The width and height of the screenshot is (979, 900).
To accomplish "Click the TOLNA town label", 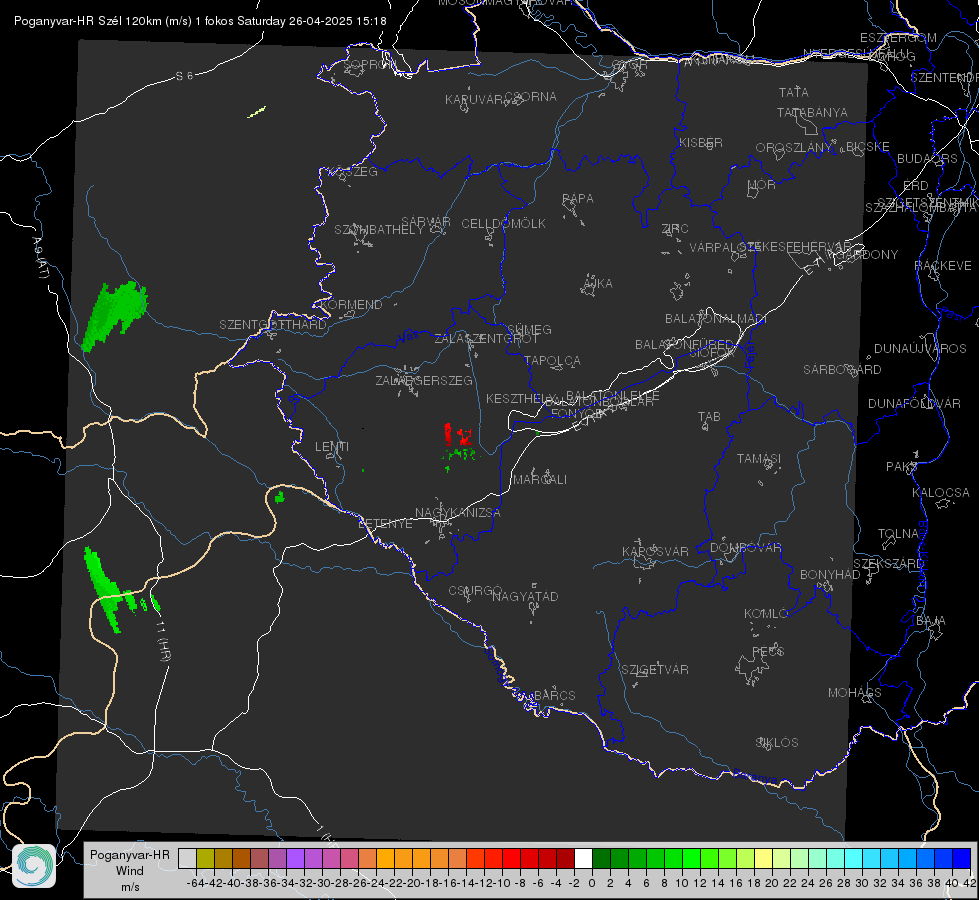I will [x=898, y=534].
